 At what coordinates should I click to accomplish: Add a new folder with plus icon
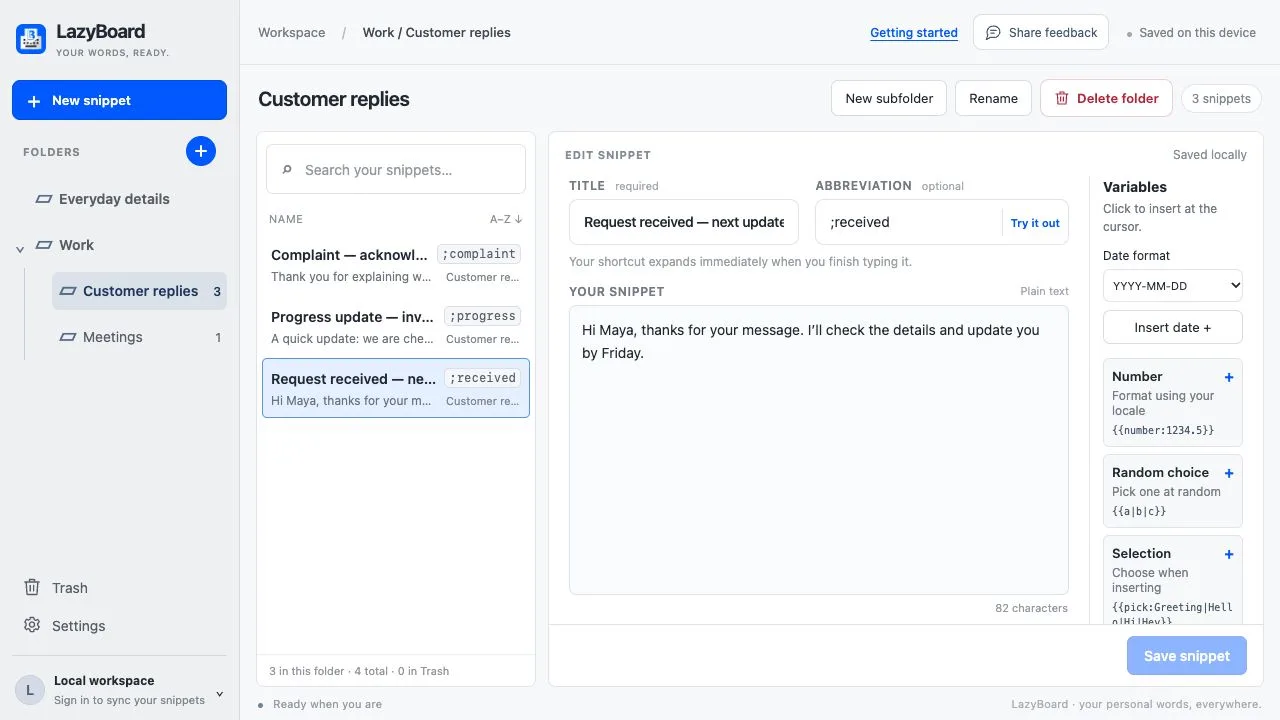tap(201, 151)
